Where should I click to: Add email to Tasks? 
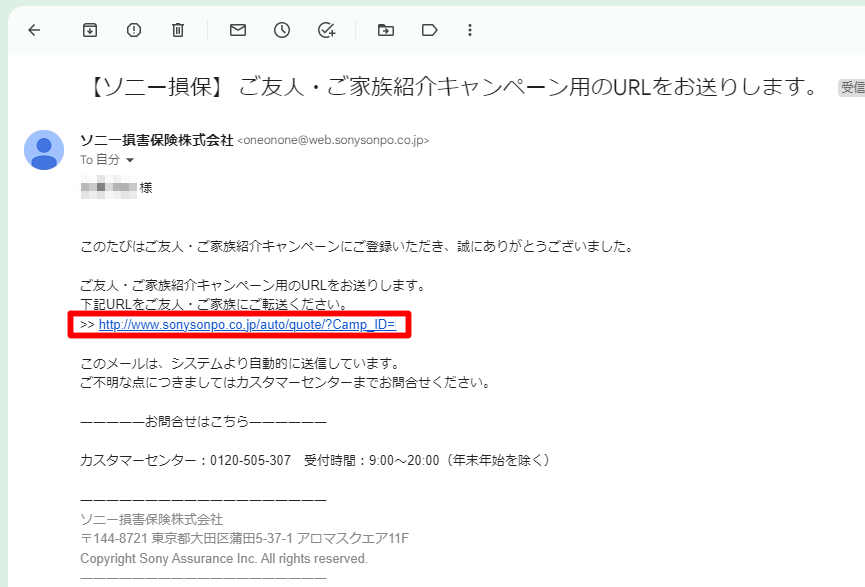click(x=326, y=30)
